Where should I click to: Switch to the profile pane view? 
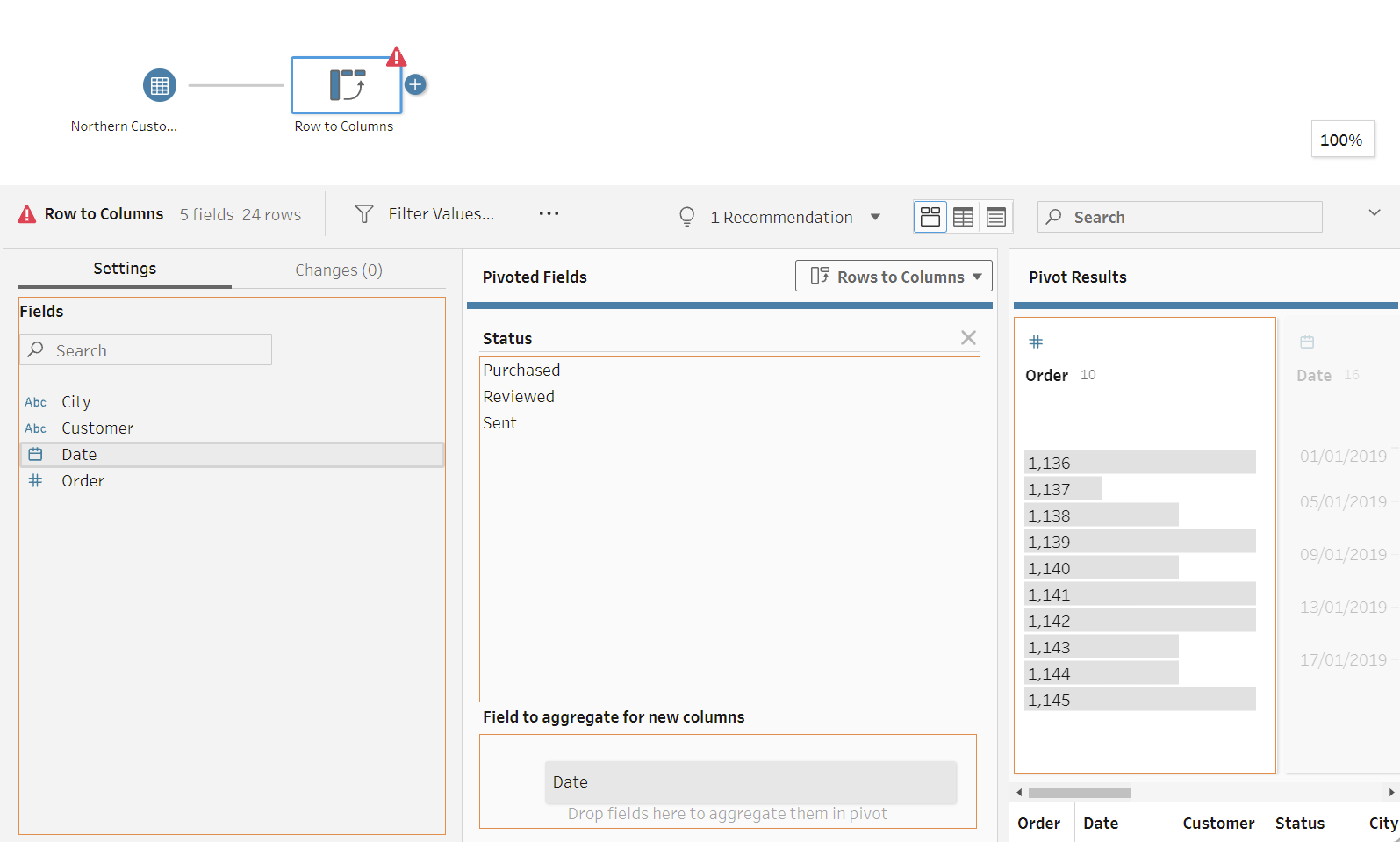pyautogui.click(x=930, y=217)
